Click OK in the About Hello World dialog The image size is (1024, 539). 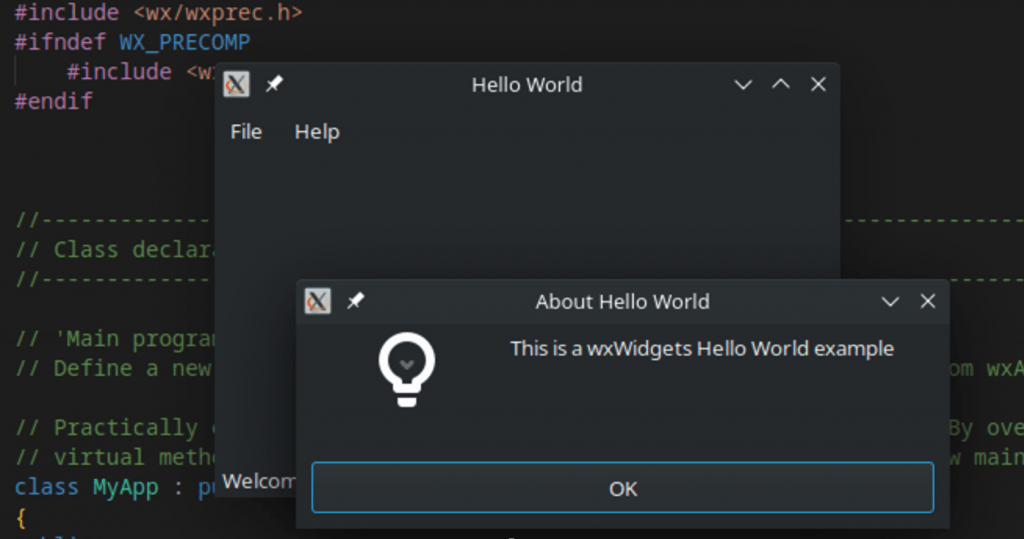[622, 487]
